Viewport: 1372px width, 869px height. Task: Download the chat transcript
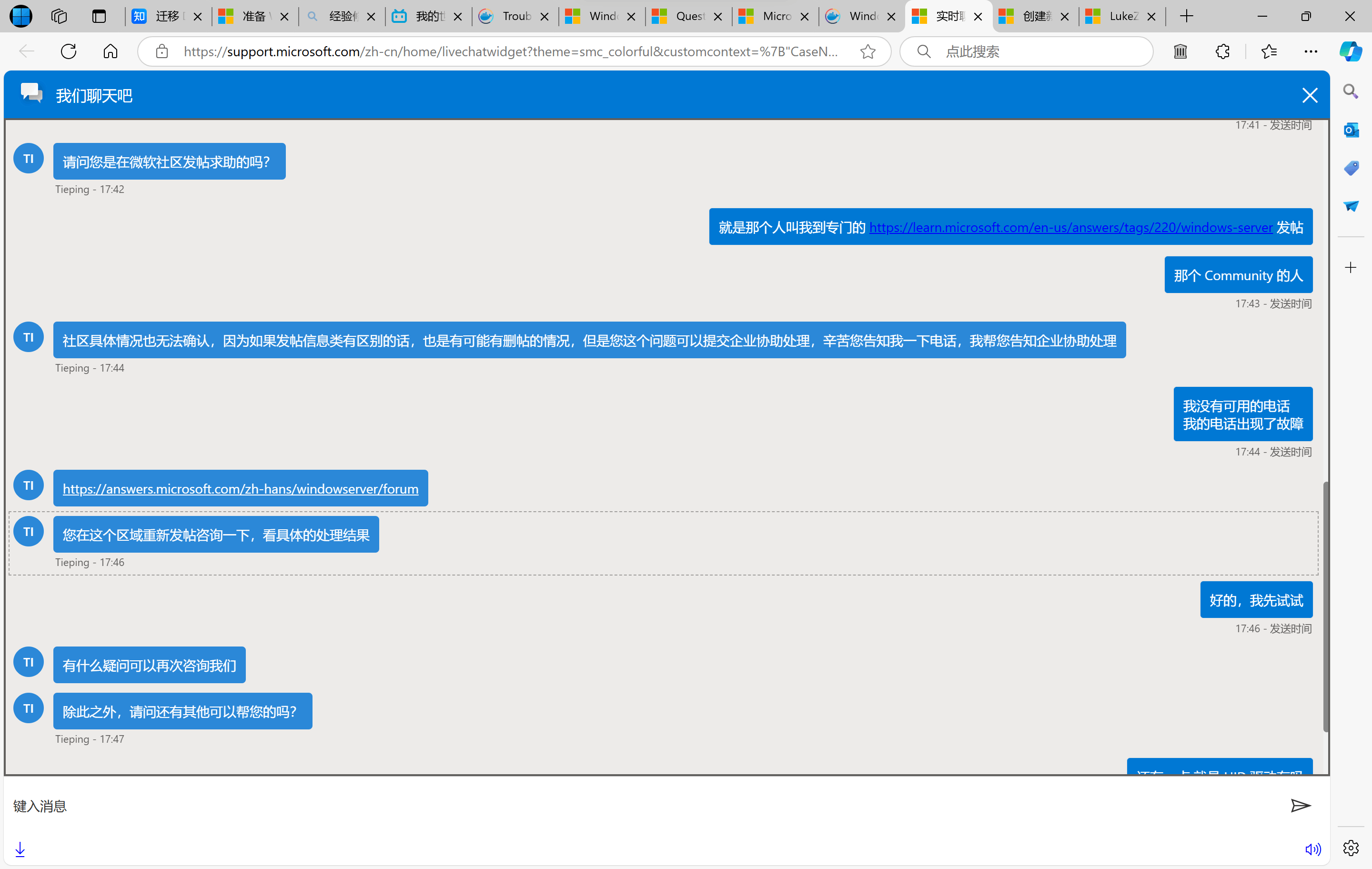(20, 849)
